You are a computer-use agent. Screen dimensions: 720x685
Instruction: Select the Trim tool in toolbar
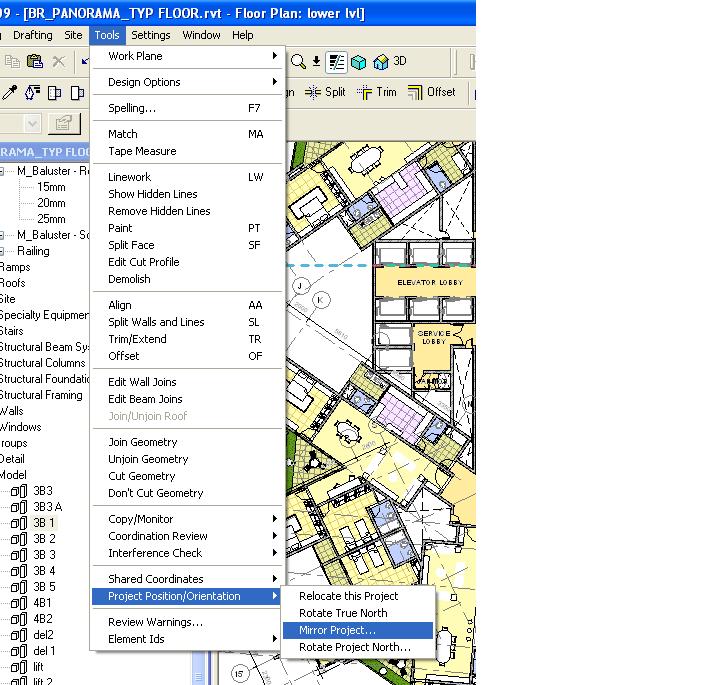(377, 92)
